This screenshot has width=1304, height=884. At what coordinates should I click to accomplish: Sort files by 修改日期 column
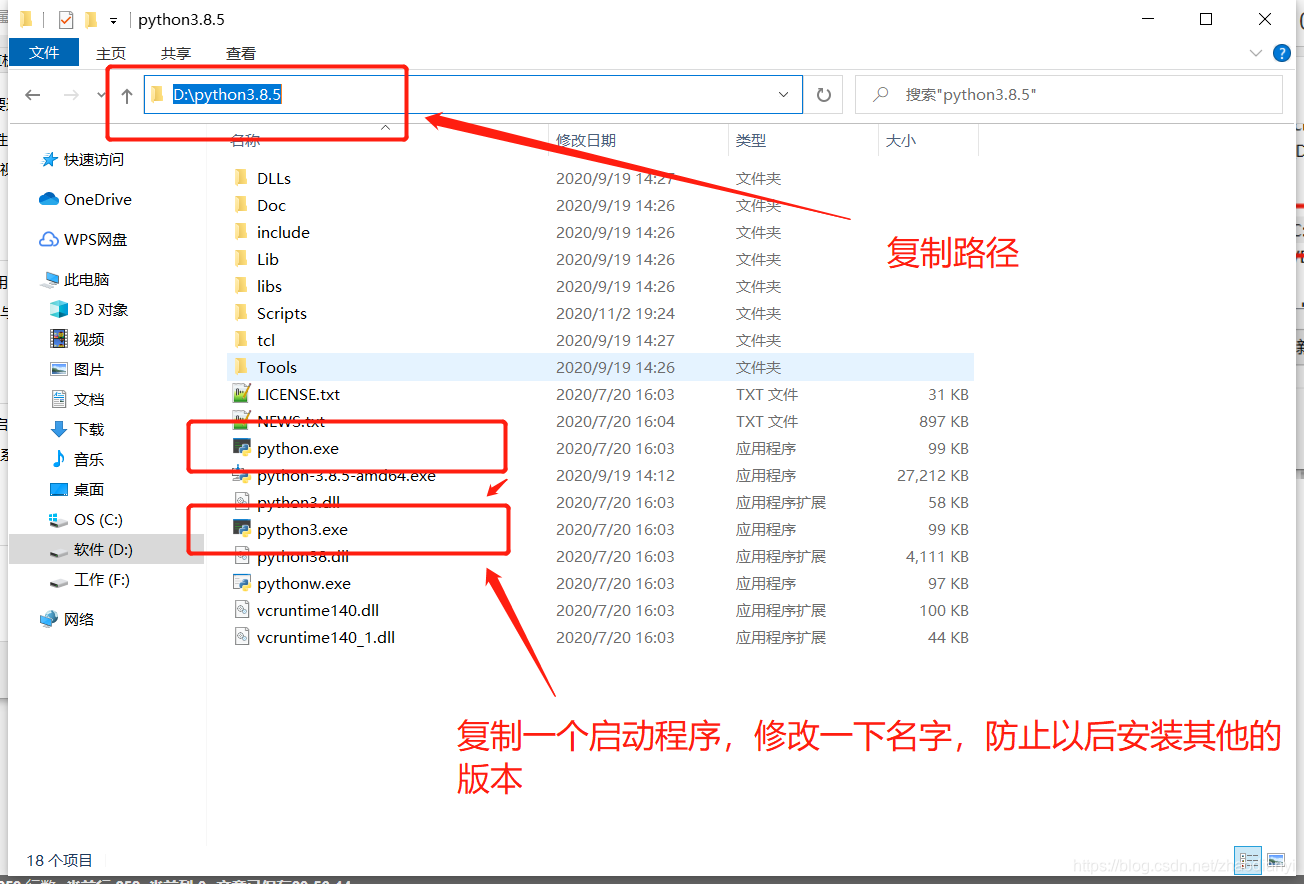pyautogui.click(x=586, y=141)
